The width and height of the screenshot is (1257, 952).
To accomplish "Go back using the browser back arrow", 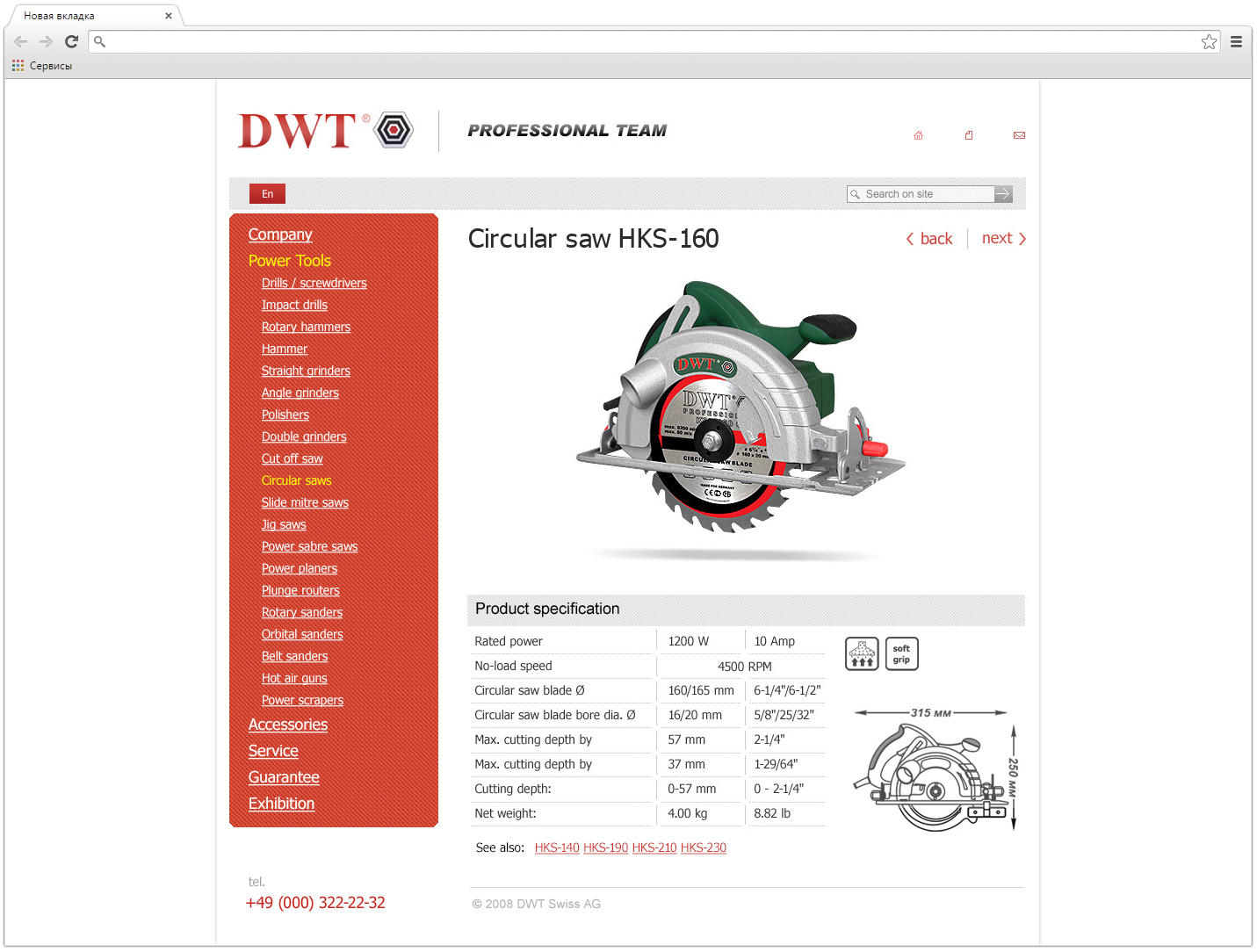I will tap(20, 41).
